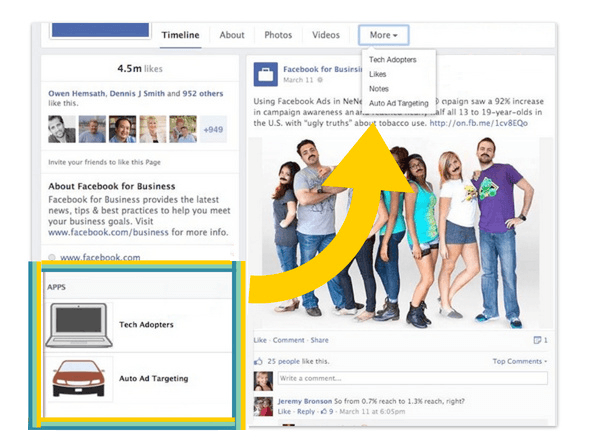Open www.facebook.com/business link
The width and height of the screenshot is (589, 447).
108,232
